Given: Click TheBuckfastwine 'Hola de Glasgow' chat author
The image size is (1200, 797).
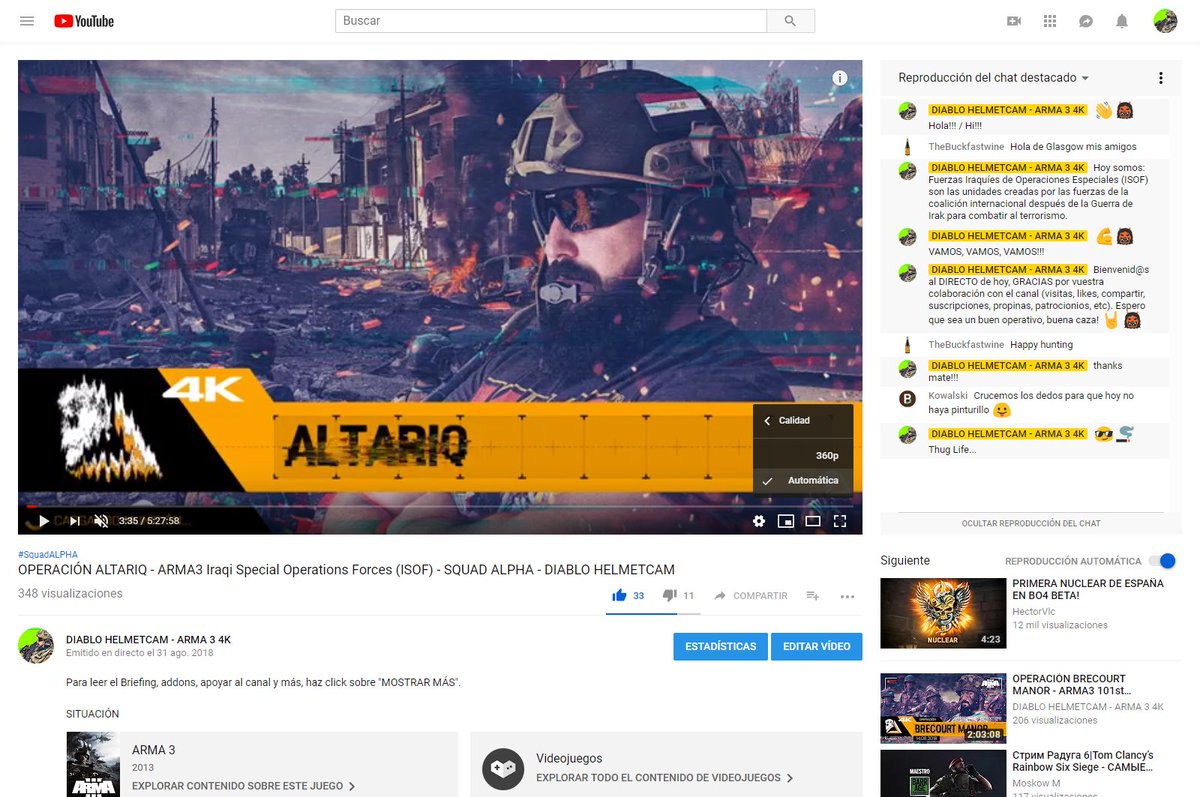Looking at the screenshot, I should click(x=966, y=147).
